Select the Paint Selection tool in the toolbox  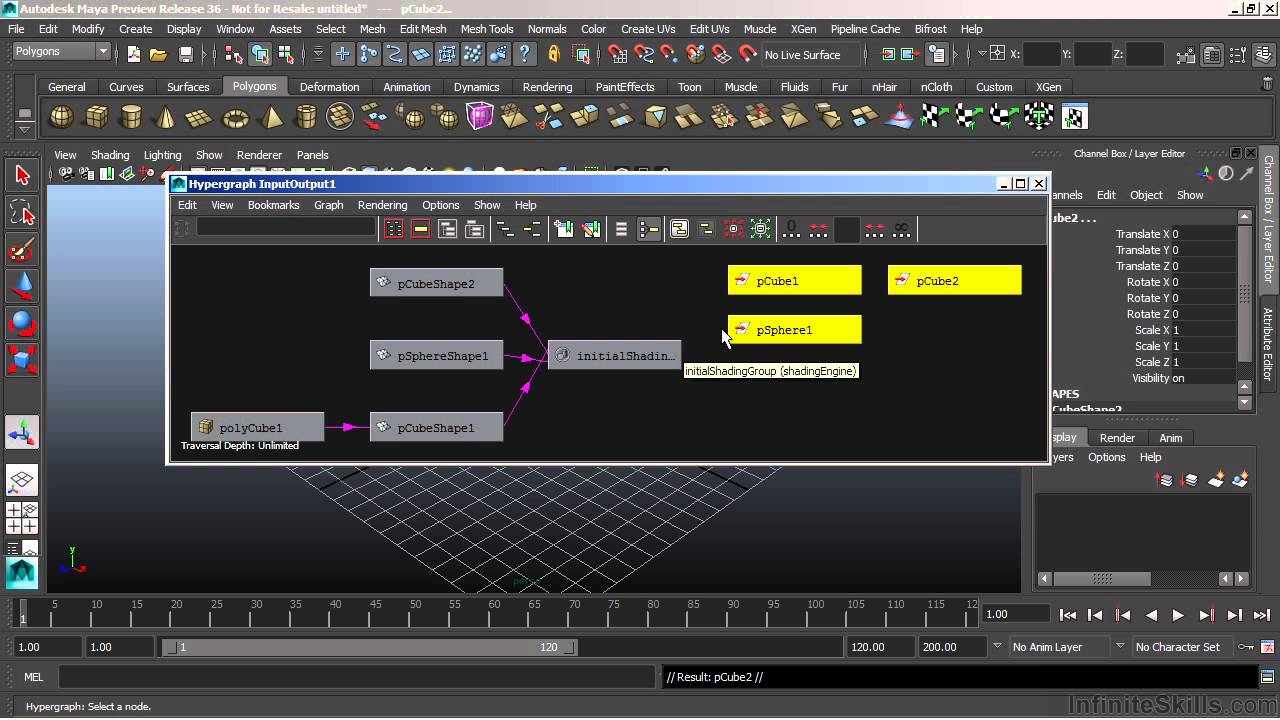(x=22, y=249)
